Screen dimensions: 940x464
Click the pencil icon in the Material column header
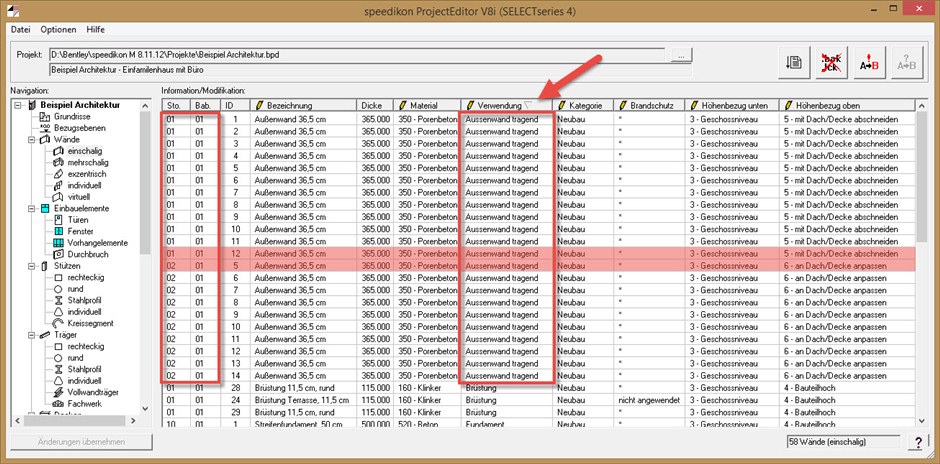(403, 106)
